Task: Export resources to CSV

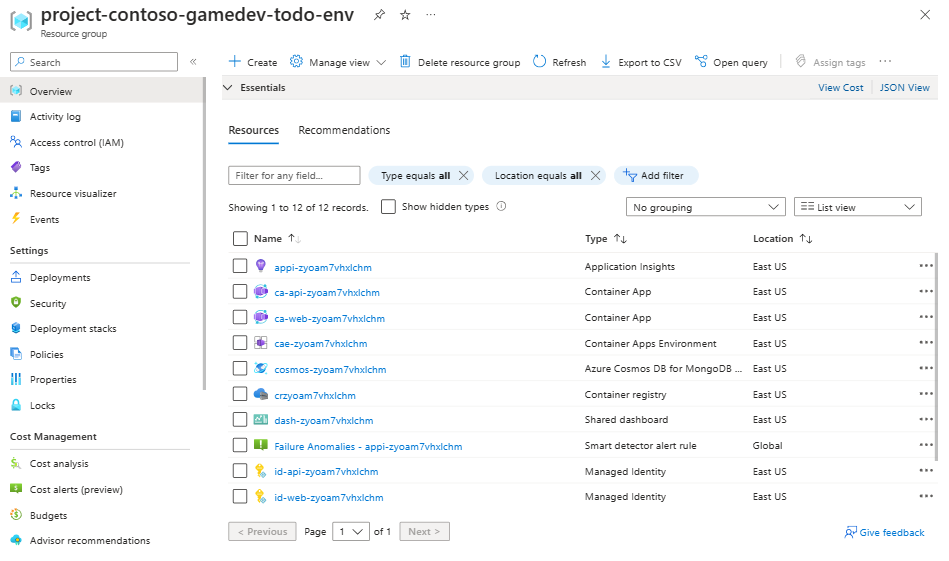Action: (x=640, y=62)
